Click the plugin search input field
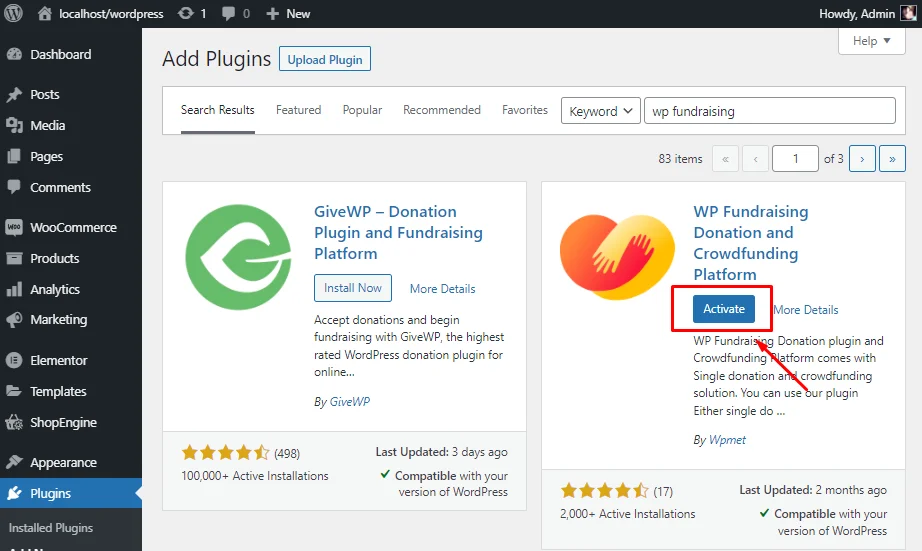 point(769,111)
